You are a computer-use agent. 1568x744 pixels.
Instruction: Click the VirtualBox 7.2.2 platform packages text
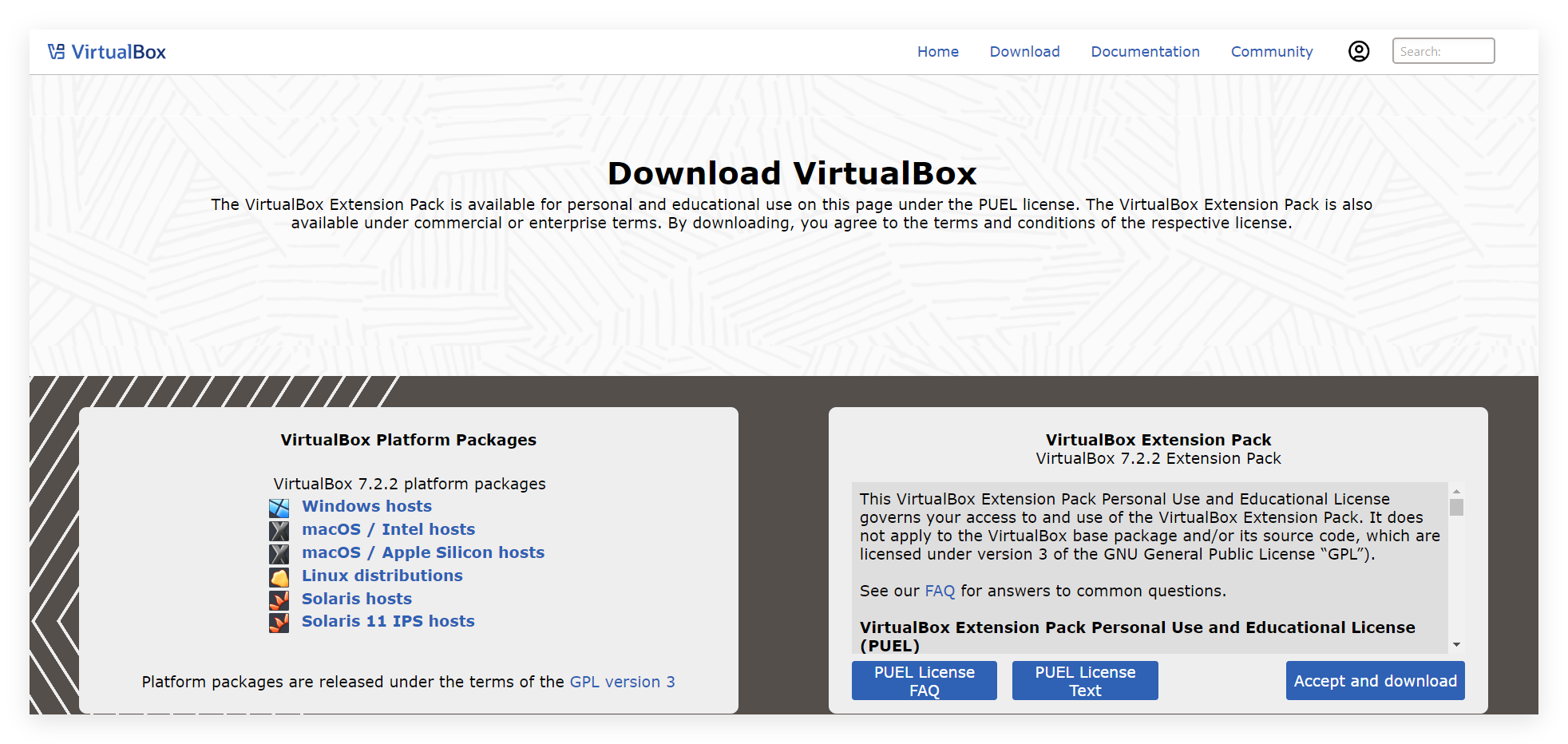pyautogui.click(x=410, y=484)
